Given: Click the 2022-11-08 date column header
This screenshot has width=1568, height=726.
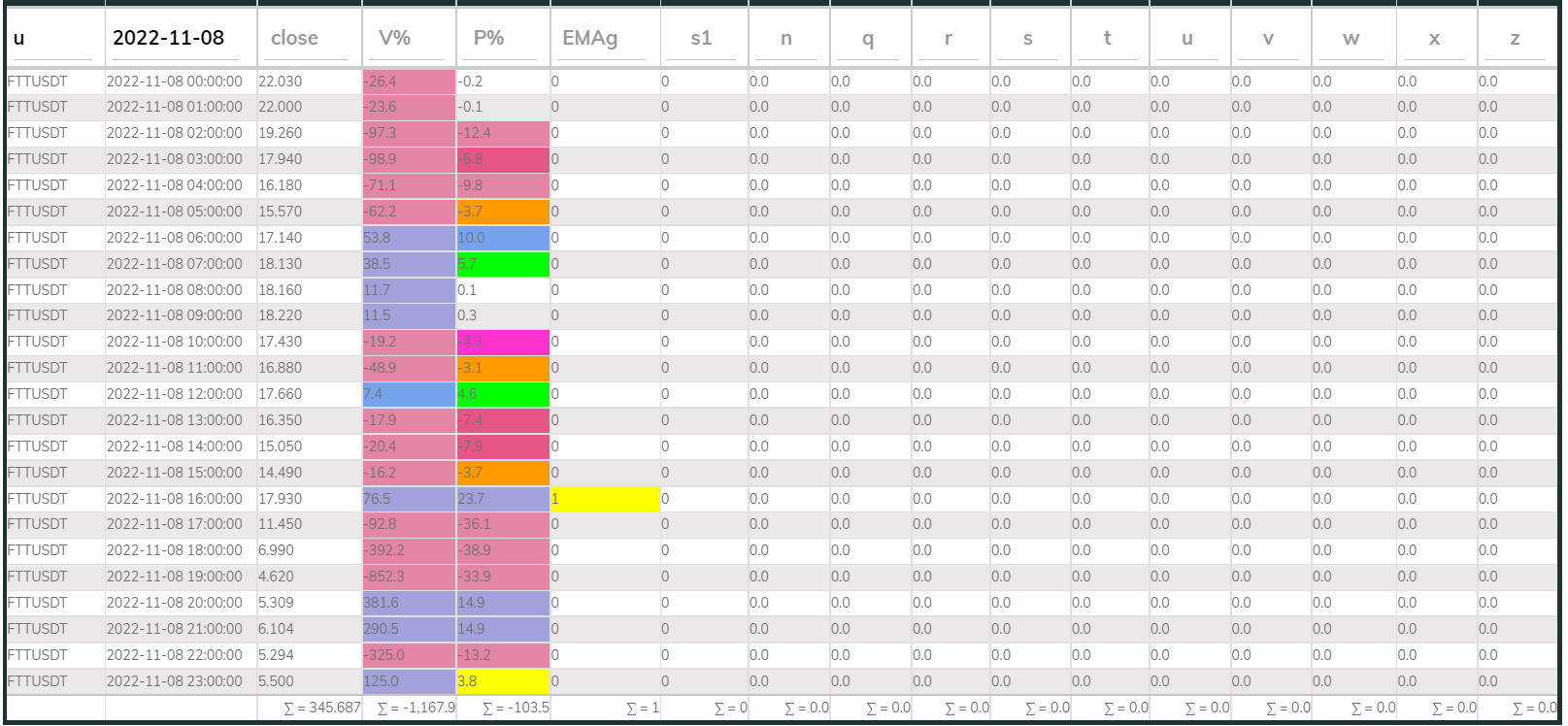Looking at the screenshot, I should pos(169,38).
